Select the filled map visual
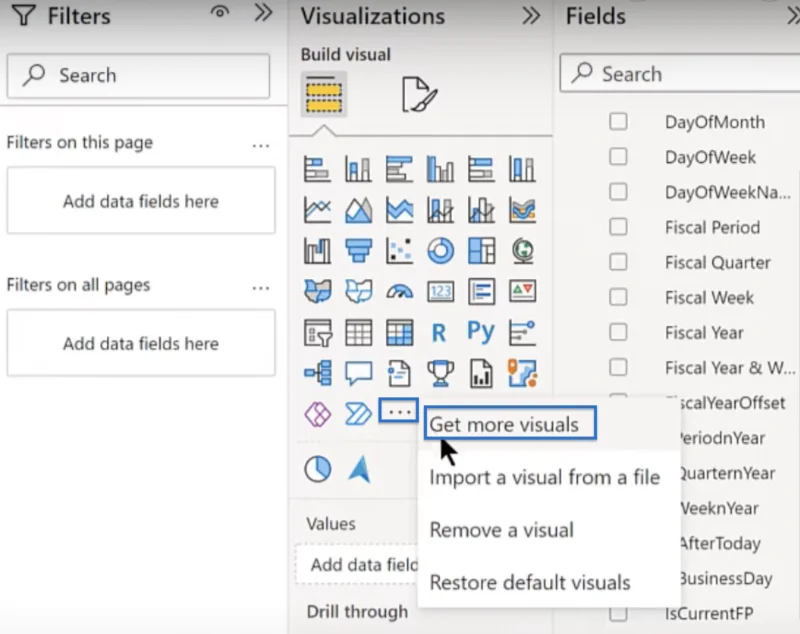This screenshot has width=800, height=634. point(317,292)
